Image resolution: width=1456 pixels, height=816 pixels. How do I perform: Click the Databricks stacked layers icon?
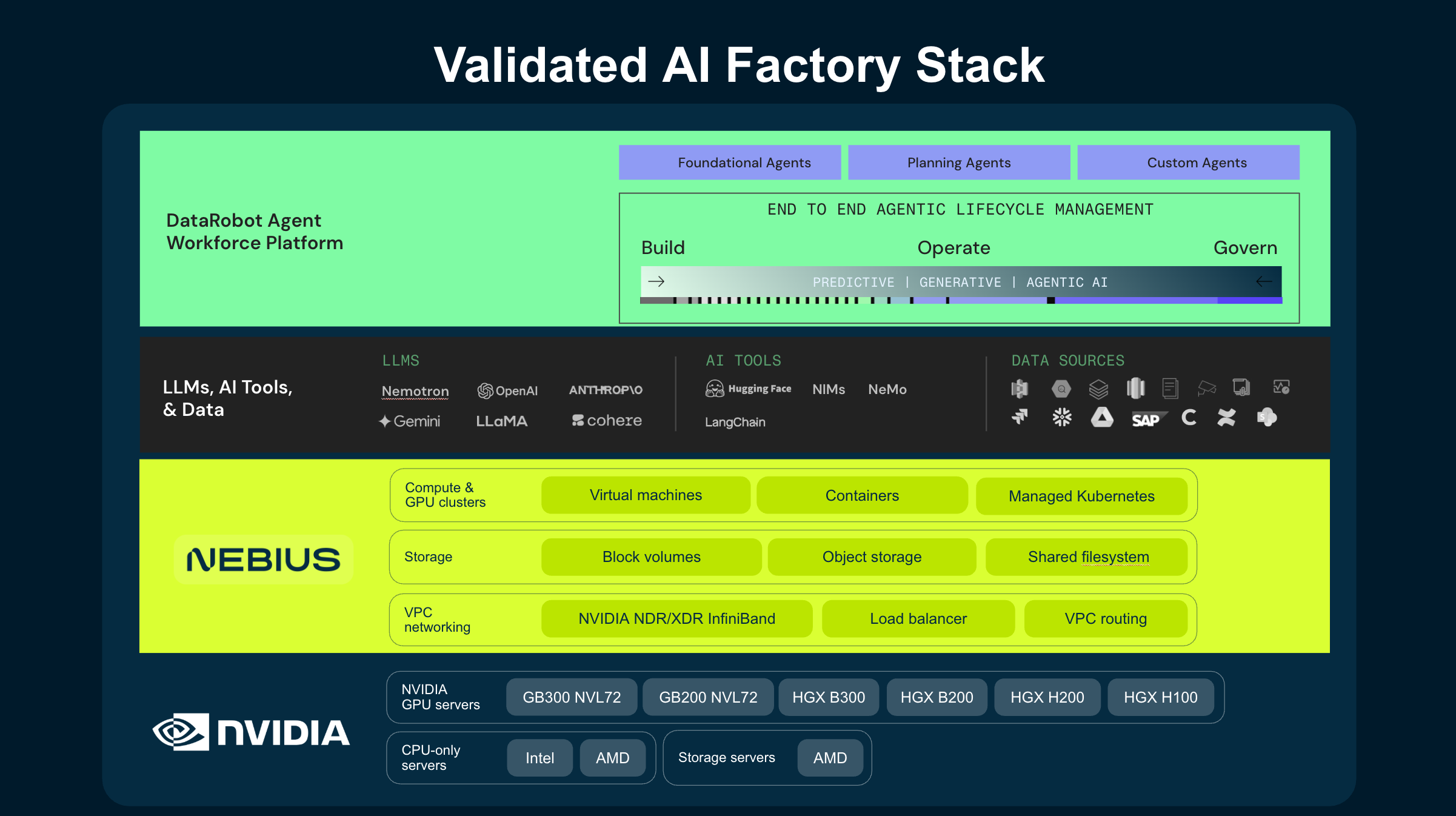click(x=1098, y=389)
